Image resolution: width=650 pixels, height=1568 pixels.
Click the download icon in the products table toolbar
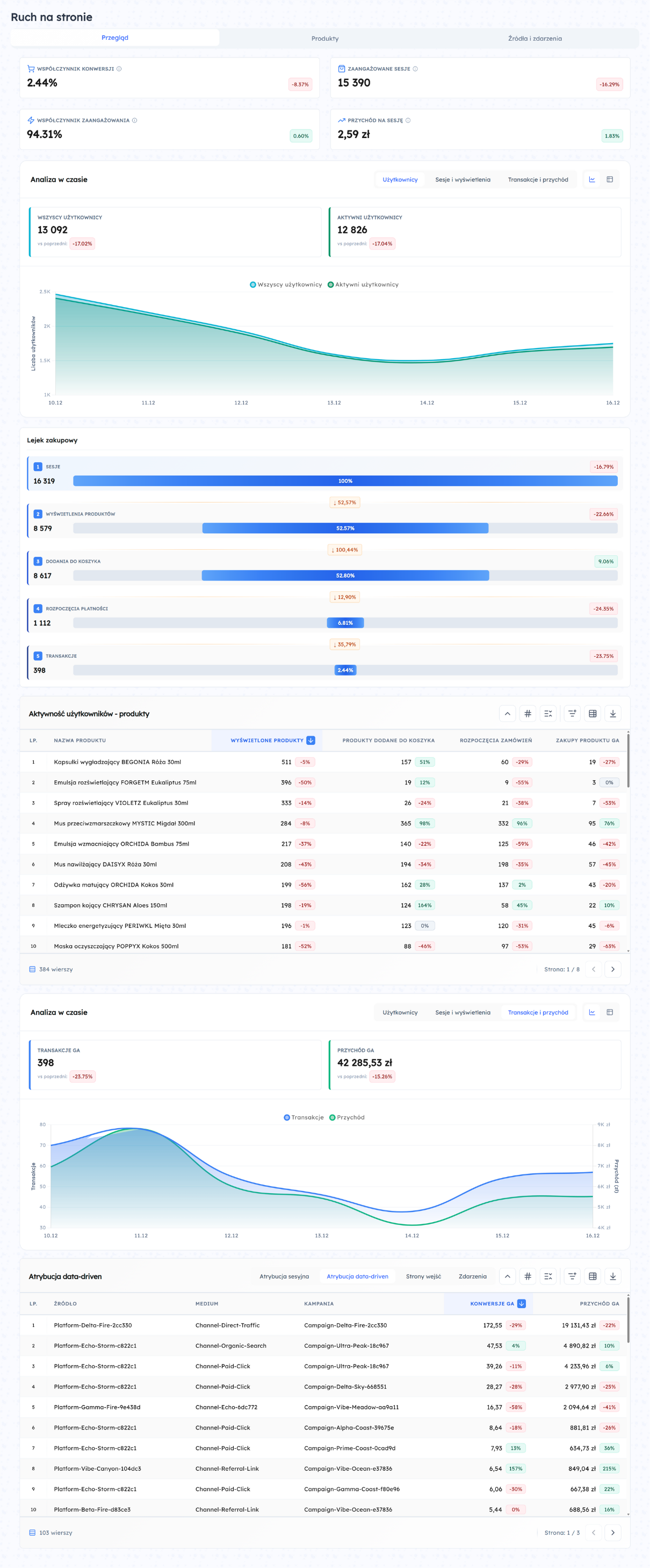[613, 714]
